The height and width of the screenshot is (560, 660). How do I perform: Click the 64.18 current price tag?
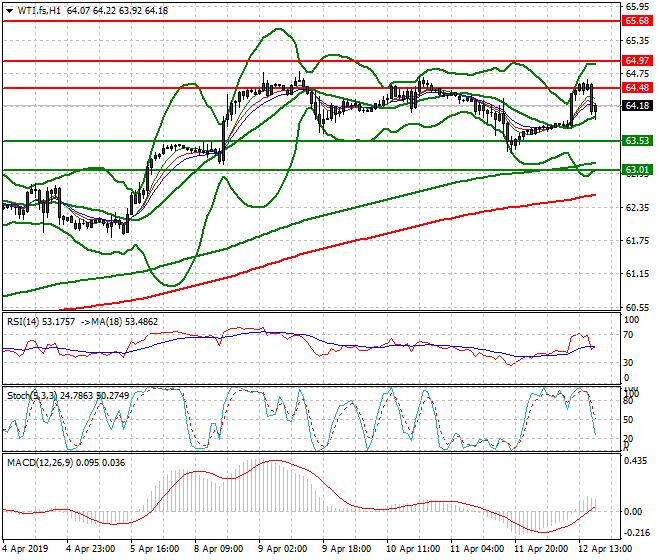pyautogui.click(x=637, y=105)
